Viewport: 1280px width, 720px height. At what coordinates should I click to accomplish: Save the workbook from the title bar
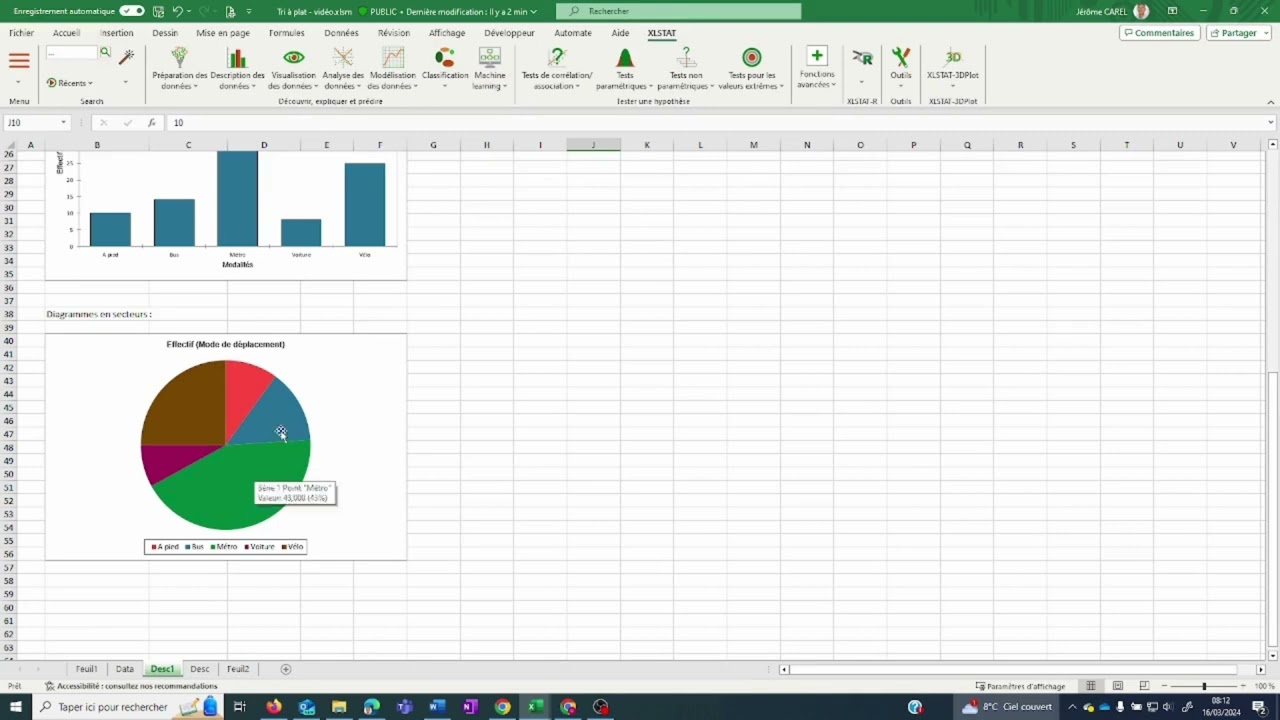(x=158, y=11)
